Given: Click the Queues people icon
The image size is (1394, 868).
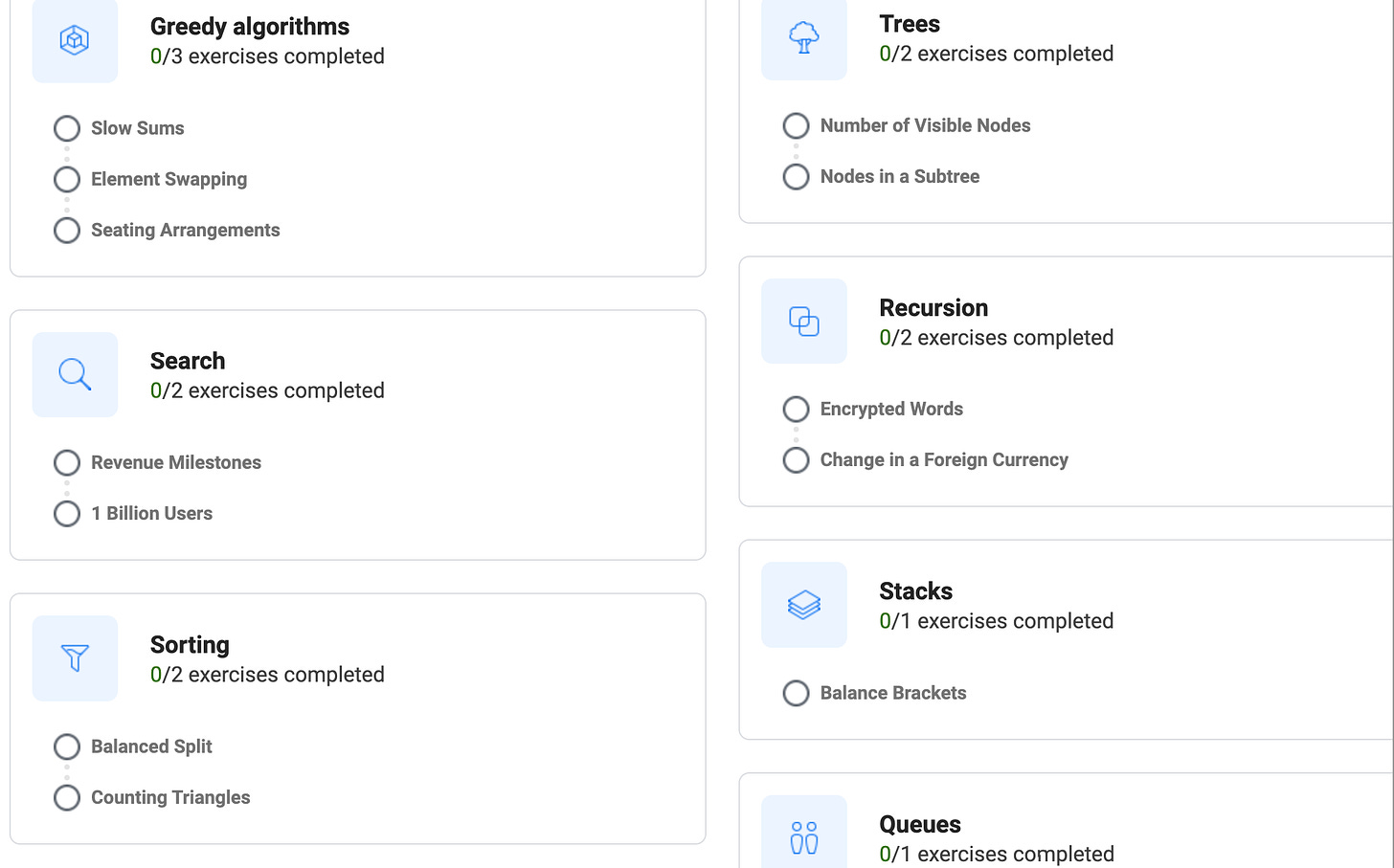Looking at the screenshot, I should (x=804, y=838).
